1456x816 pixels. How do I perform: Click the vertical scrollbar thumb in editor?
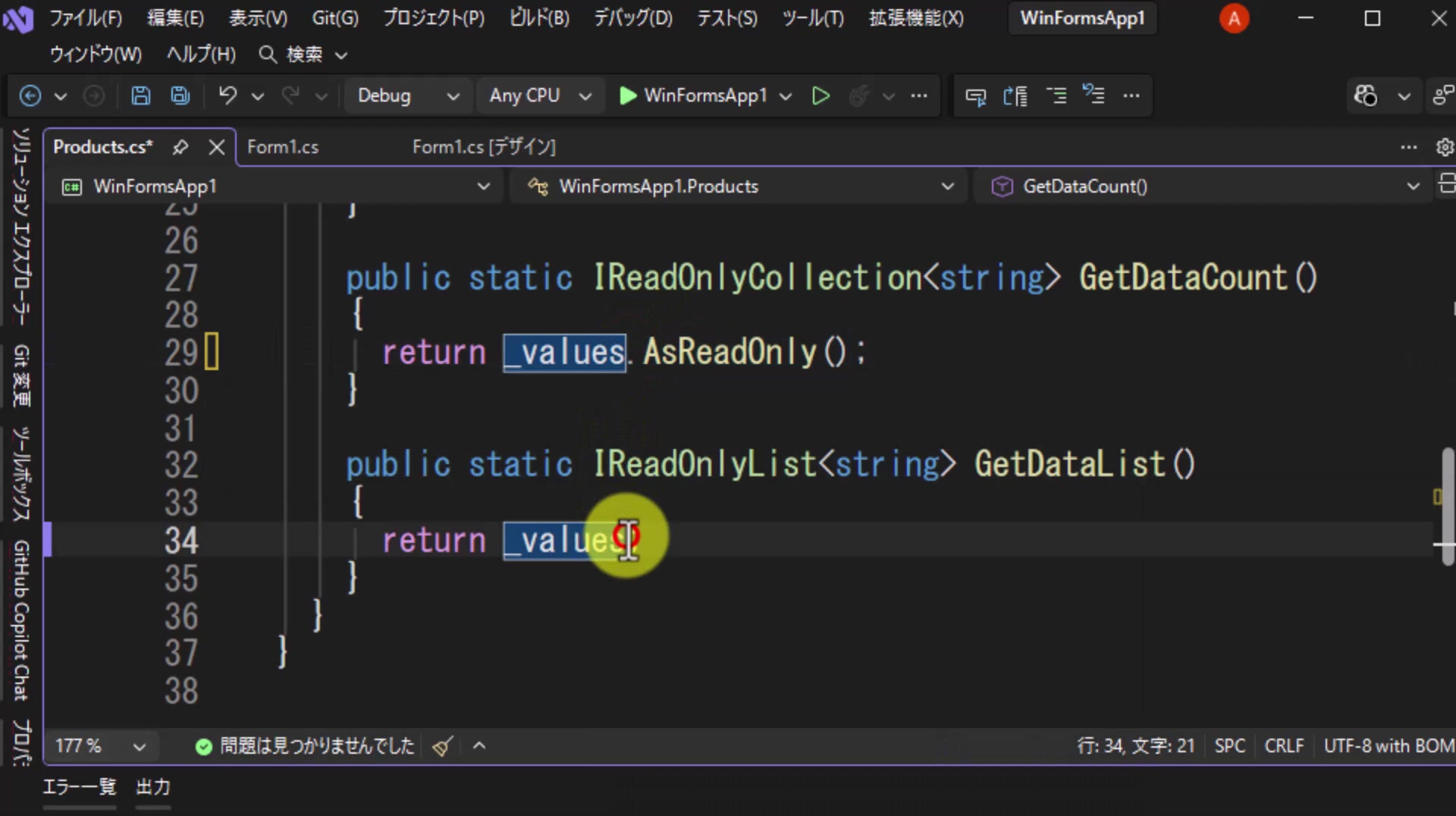point(1448,507)
